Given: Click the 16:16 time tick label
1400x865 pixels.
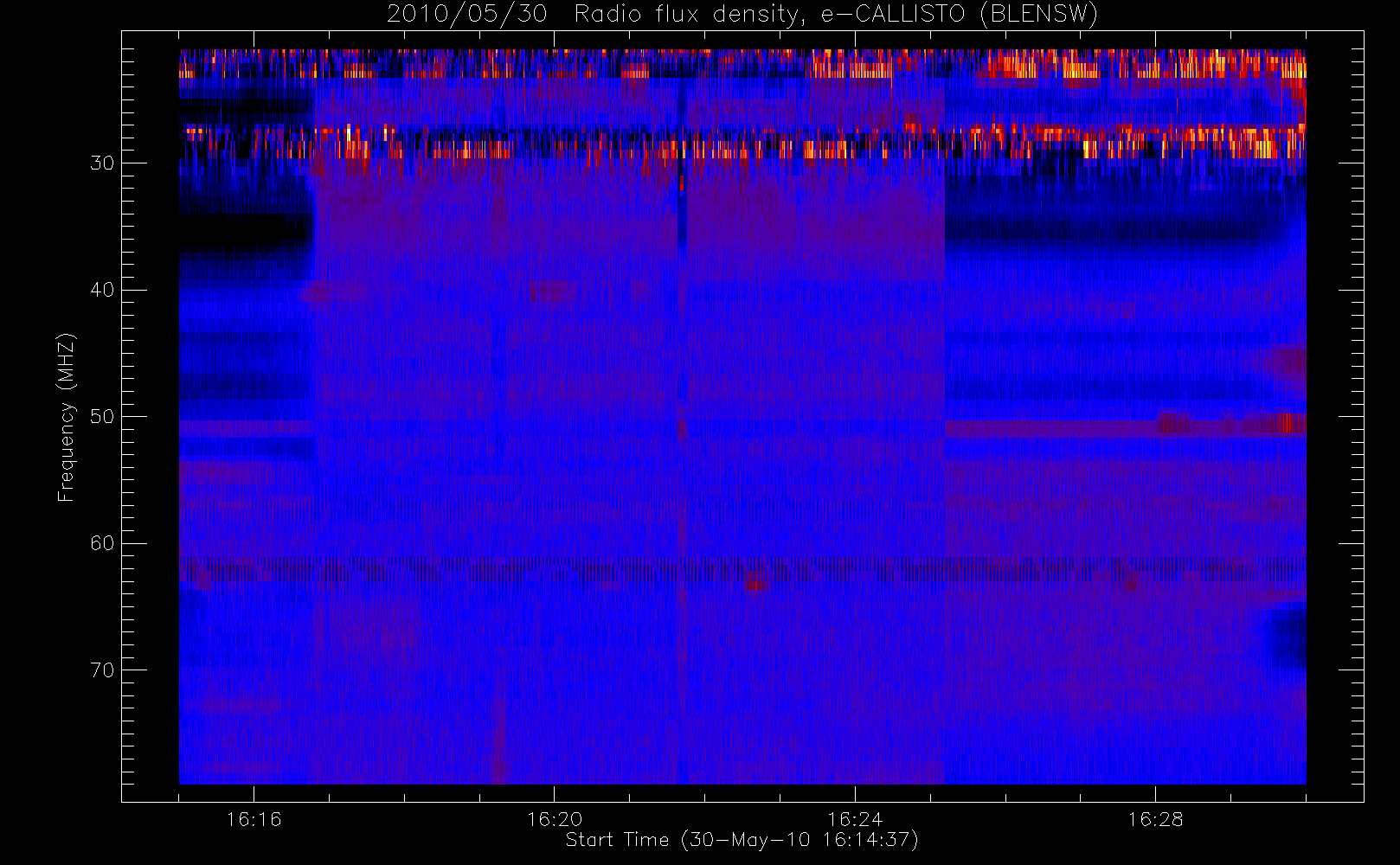Looking at the screenshot, I should 254,819.
